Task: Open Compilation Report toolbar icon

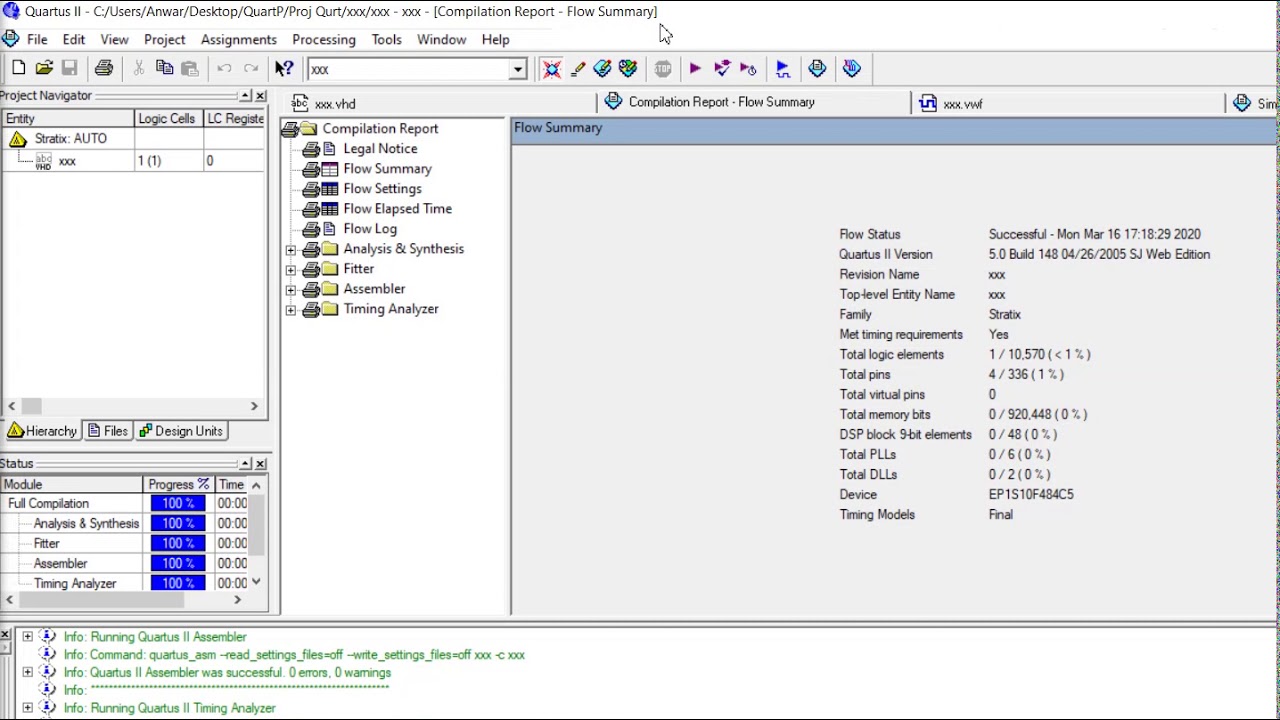Action: pyautogui.click(x=817, y=68)
